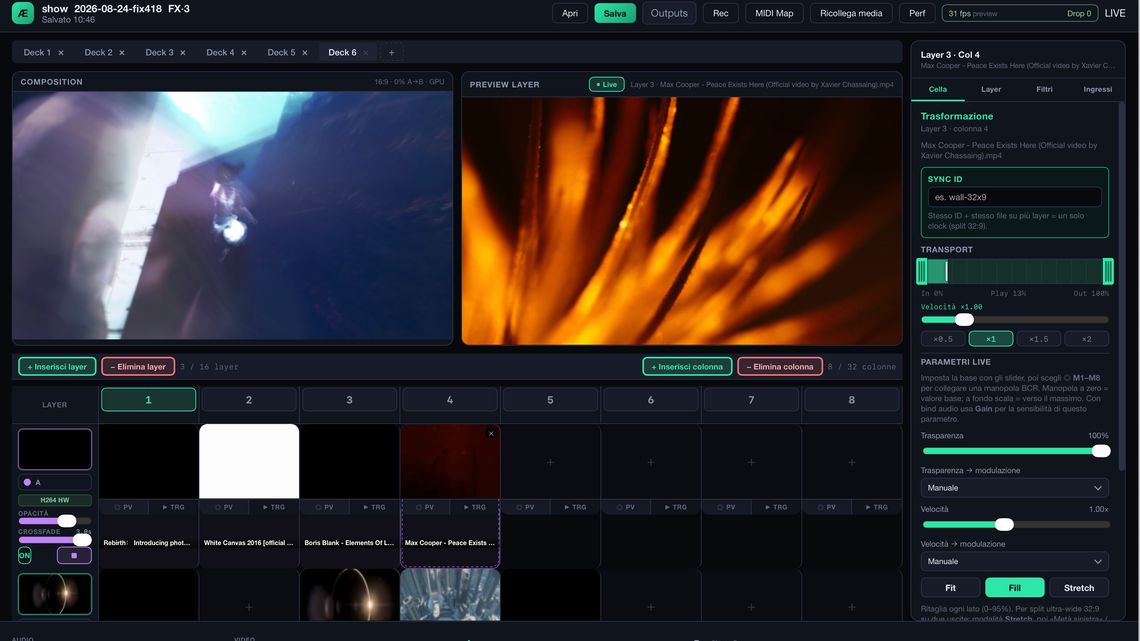This screenshot has height=641, width=1140.
Task: Switch to the Deck 1 tab
Action: pyautogui.click(x=37, y=52)
